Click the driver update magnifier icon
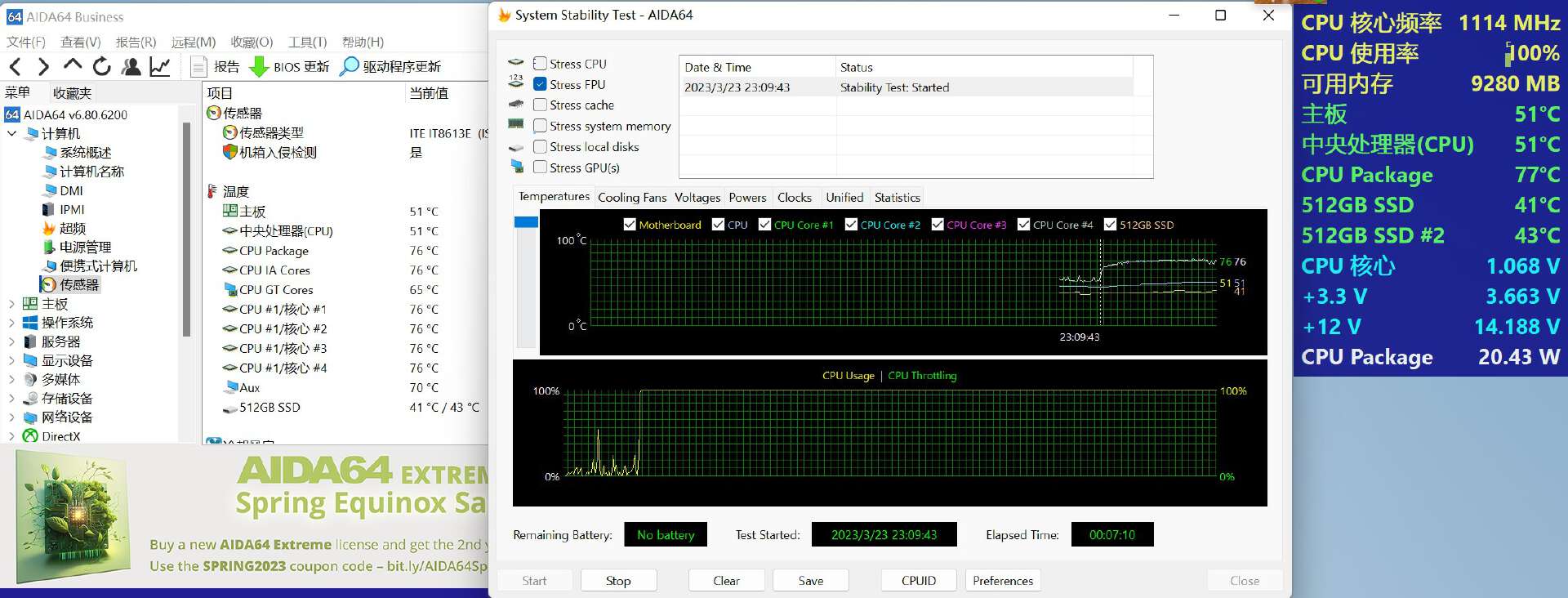This screenshot has height=598, width=1568. (349, 66)
